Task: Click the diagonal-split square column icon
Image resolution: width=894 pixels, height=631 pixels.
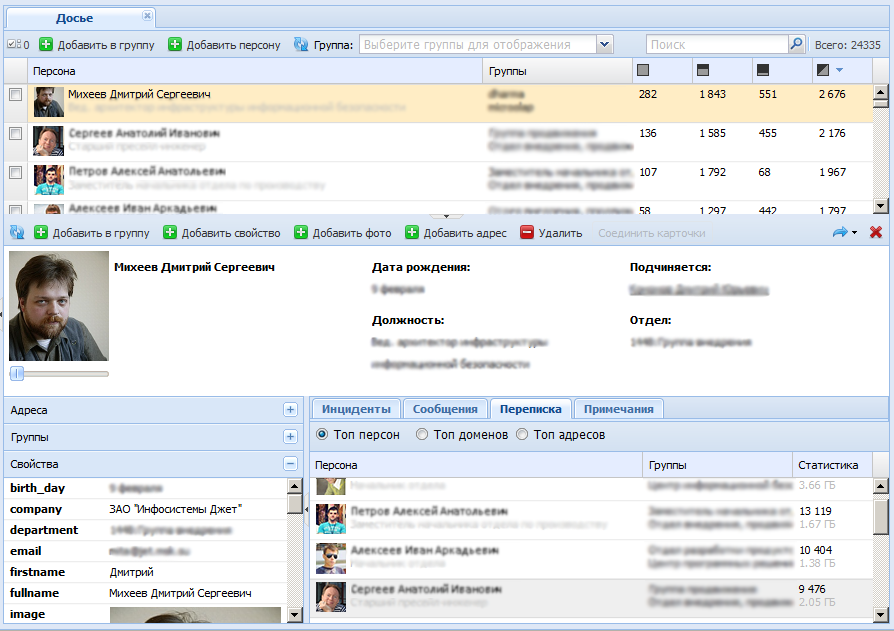Action: (x=823, y=70)
